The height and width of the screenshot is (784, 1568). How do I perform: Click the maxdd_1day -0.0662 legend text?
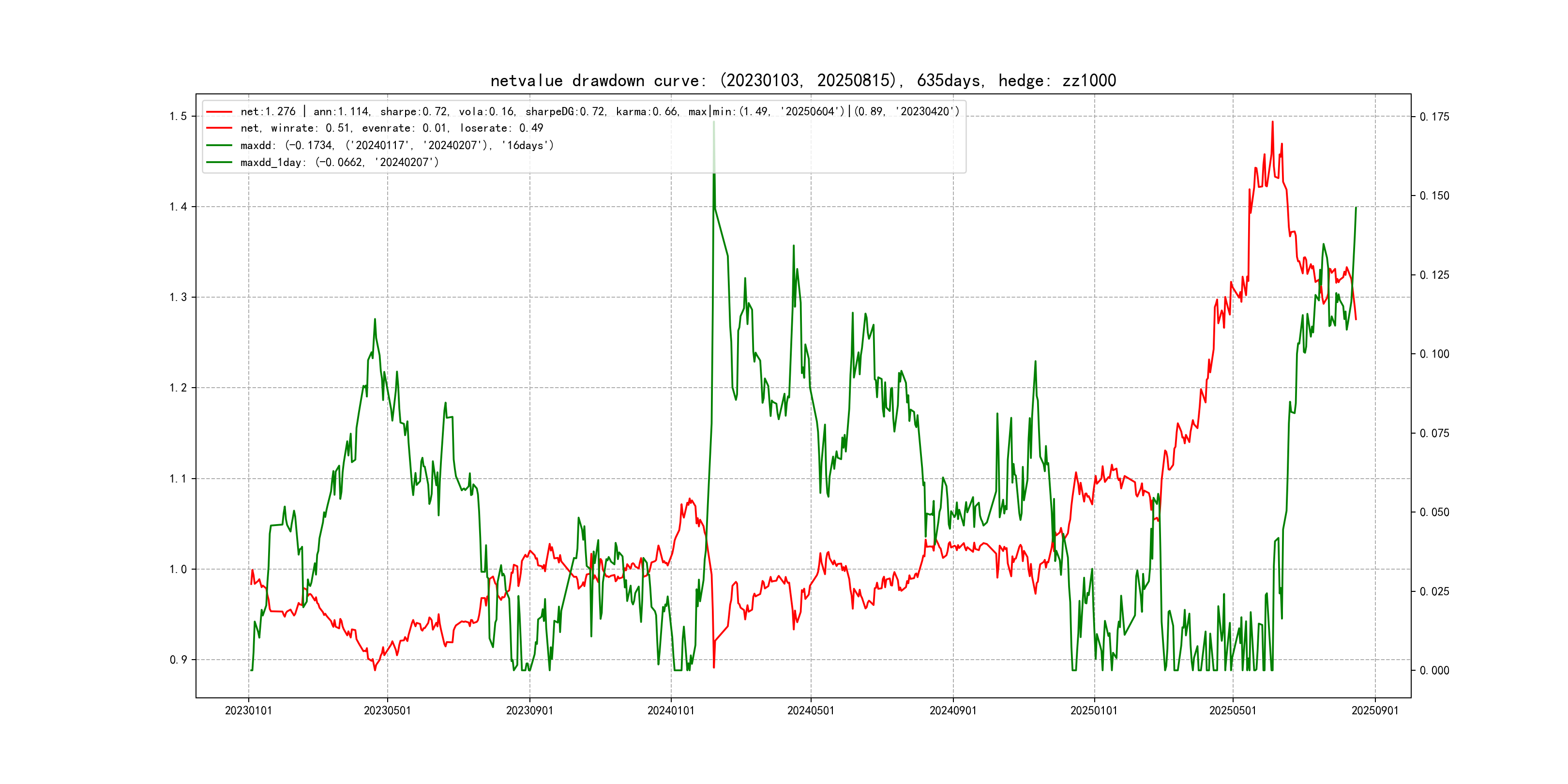tap(339, 162)
